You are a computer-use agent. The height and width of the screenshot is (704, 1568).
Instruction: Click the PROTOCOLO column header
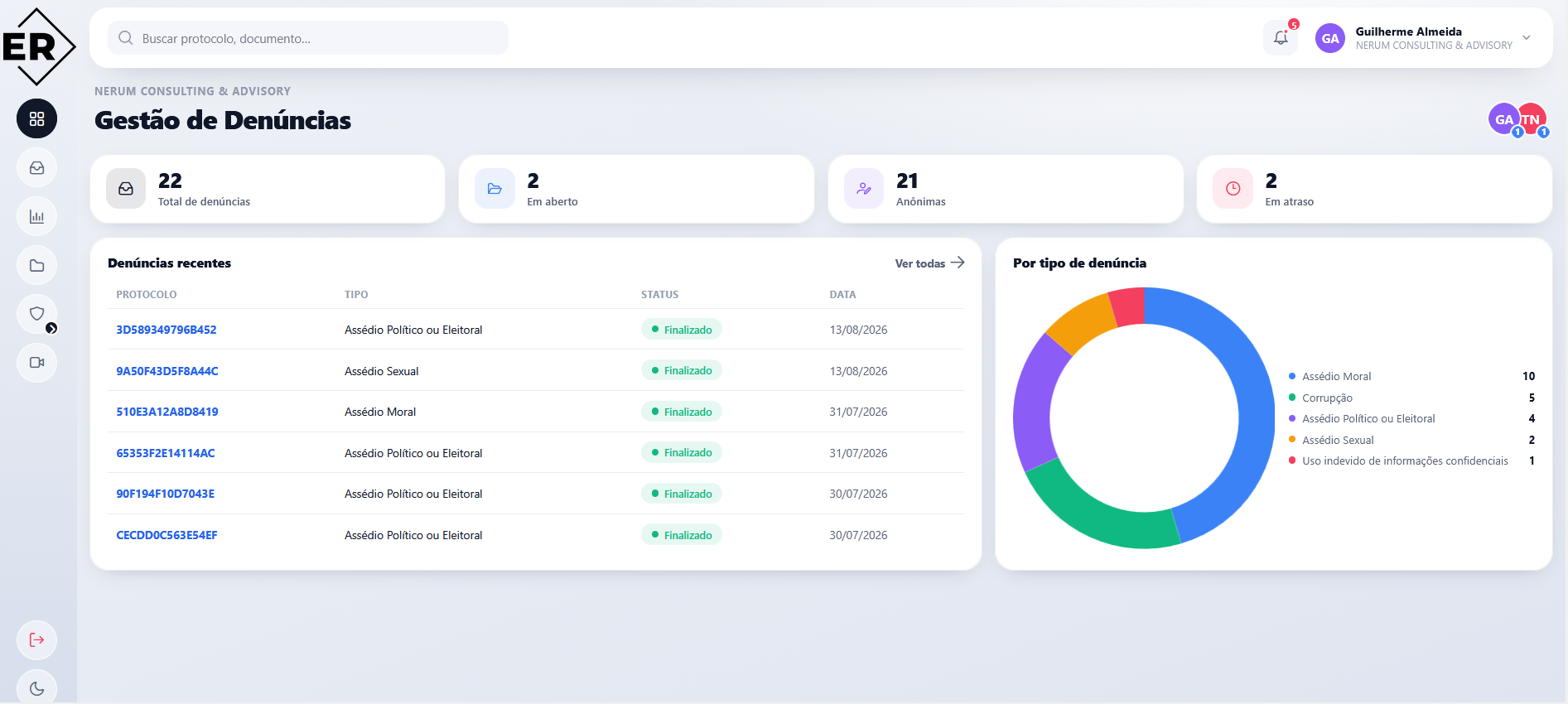tap(147, 295)
